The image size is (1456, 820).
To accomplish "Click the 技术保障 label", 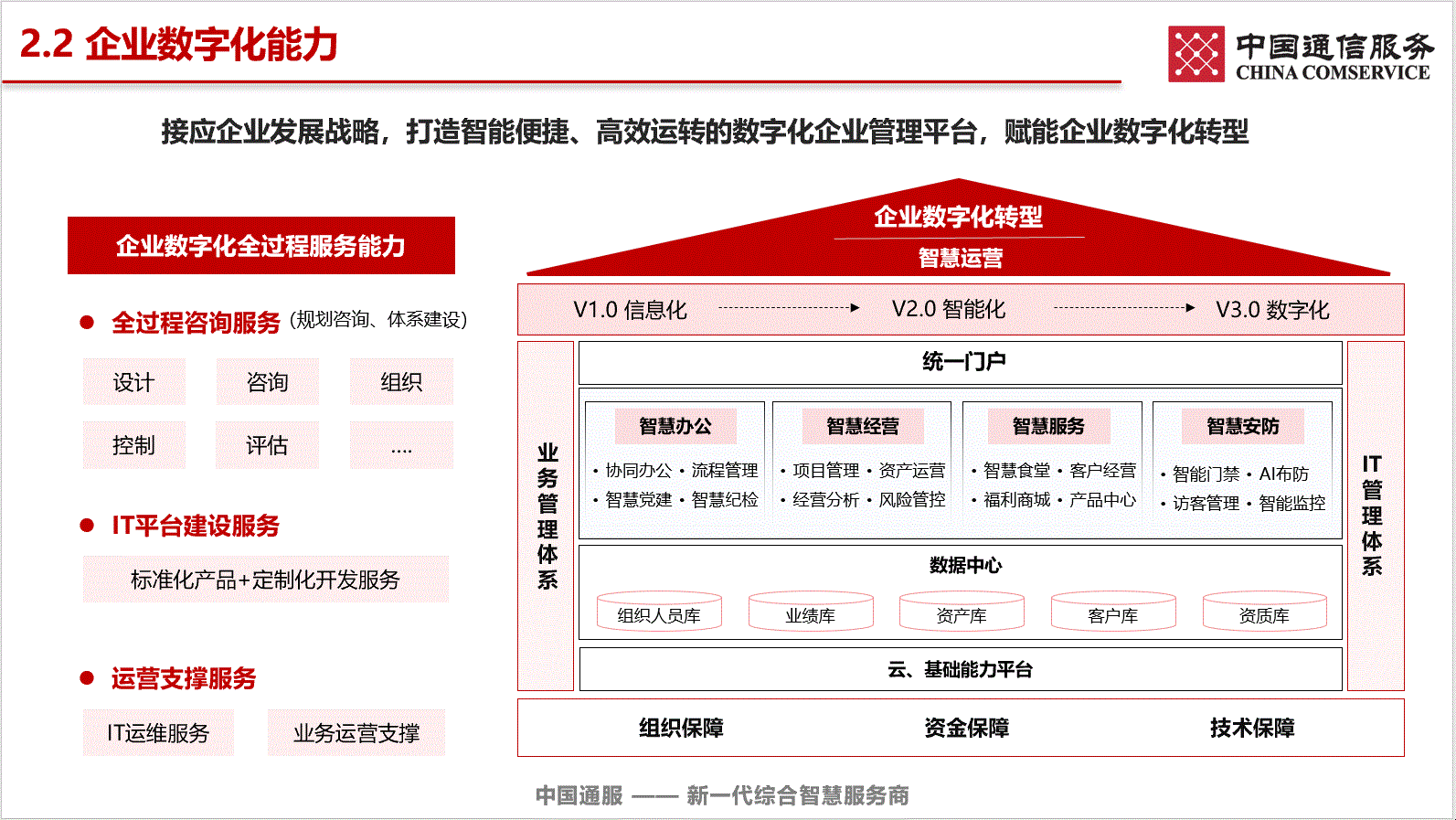I will point(1252,728).
